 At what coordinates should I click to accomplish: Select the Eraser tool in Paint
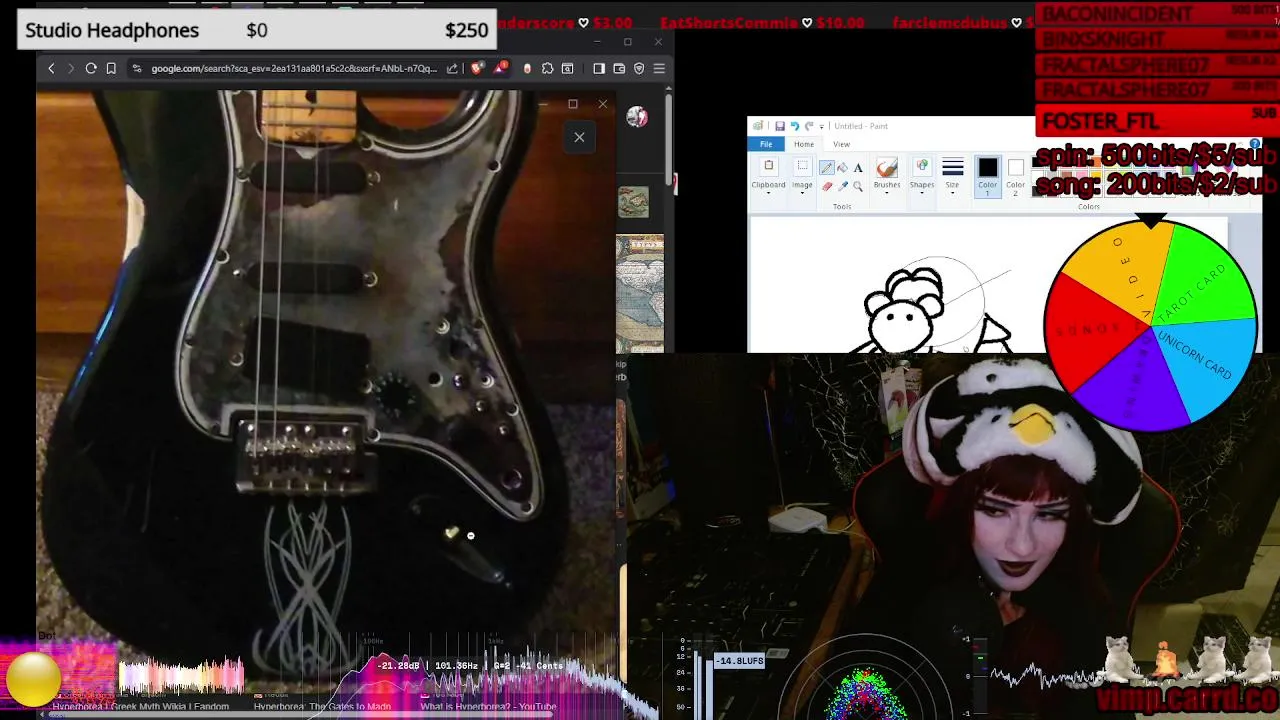click(827, 186)
